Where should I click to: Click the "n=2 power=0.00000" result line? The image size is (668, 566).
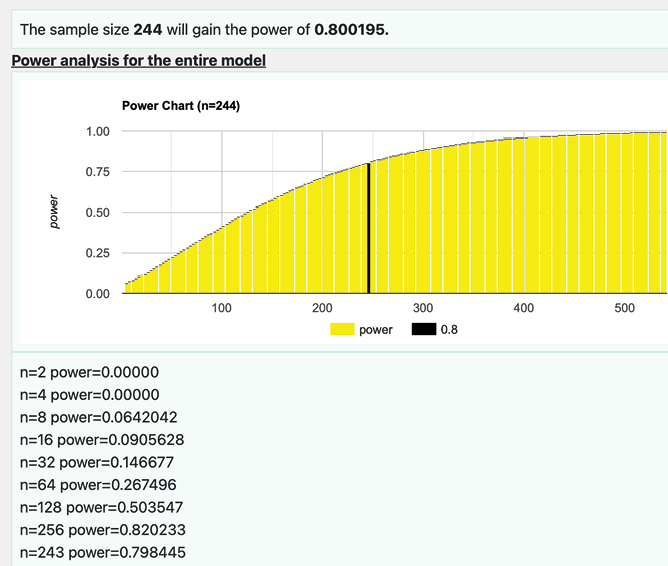coord(89,371)
